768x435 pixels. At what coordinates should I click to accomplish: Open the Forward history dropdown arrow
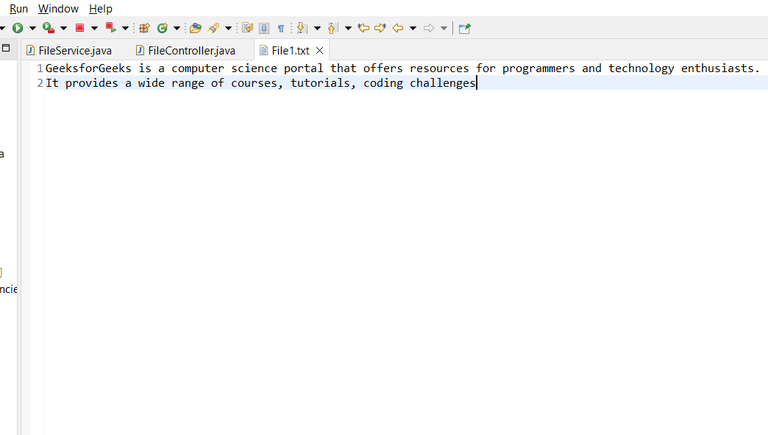(444, 28)
